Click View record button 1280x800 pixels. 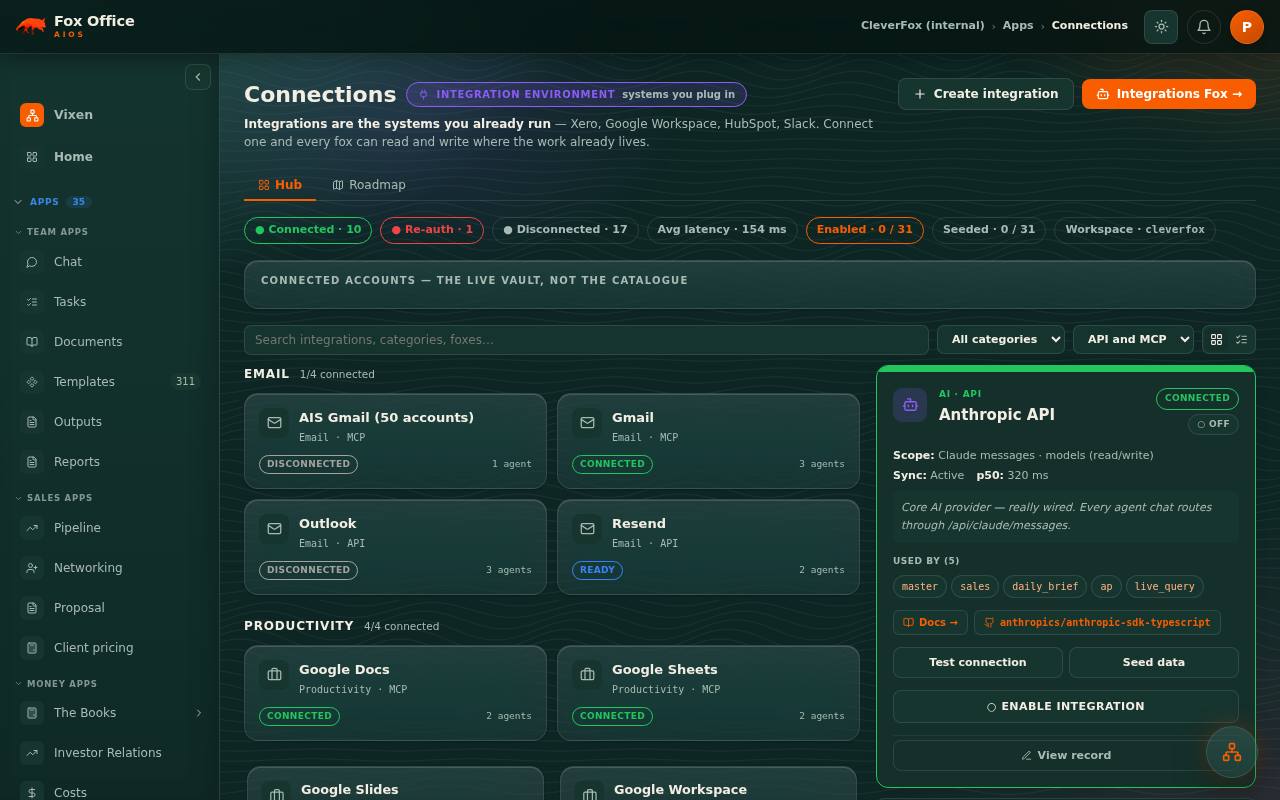1066,756
